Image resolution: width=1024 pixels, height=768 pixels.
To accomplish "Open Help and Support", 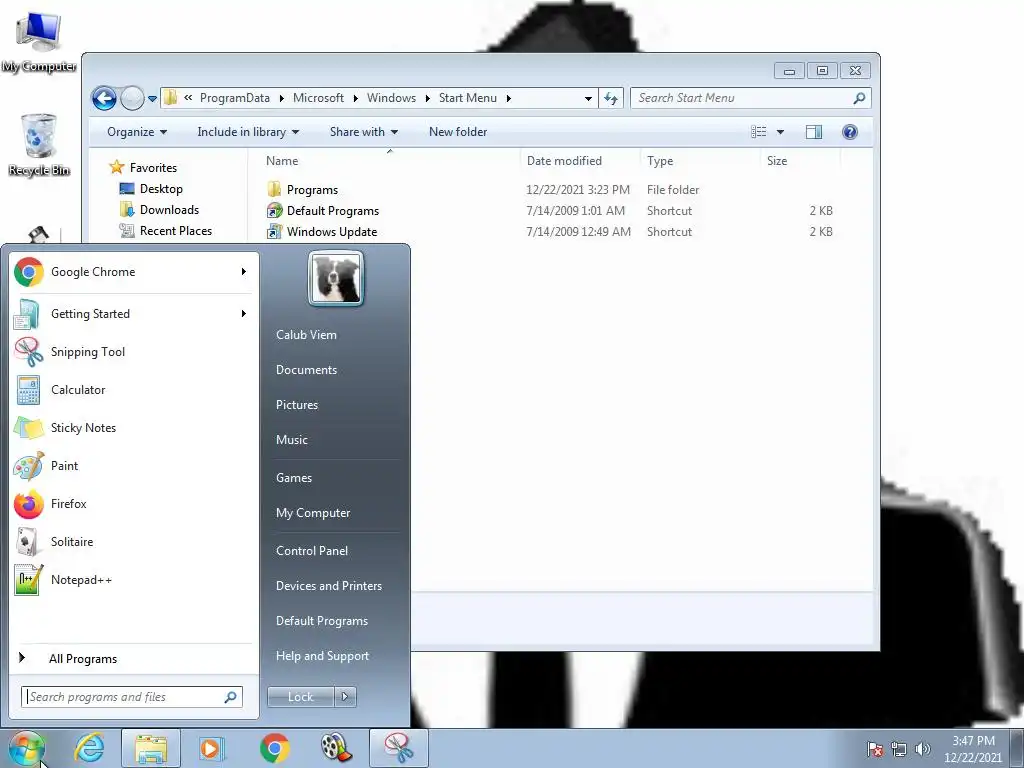I will (x=322, y=656).
